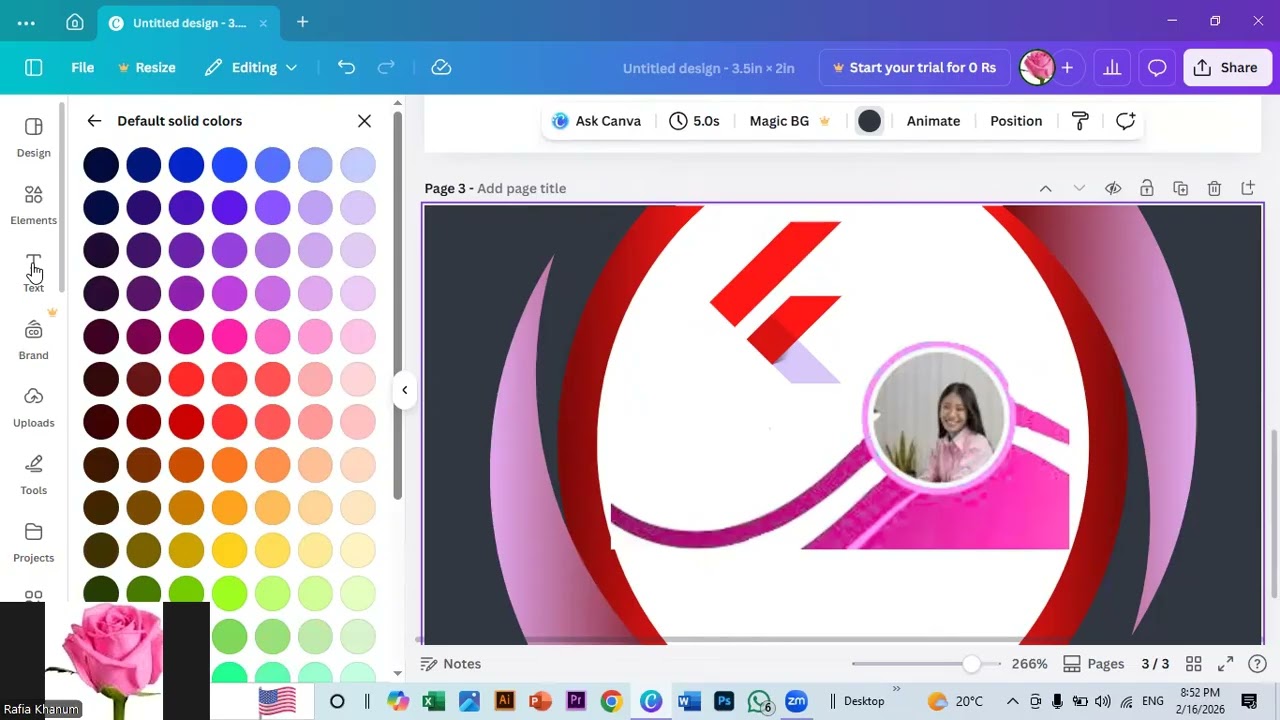This screenshot has height=720, width=1280.
Task: Open the Elements panel
Action: [x=33, y=205]
